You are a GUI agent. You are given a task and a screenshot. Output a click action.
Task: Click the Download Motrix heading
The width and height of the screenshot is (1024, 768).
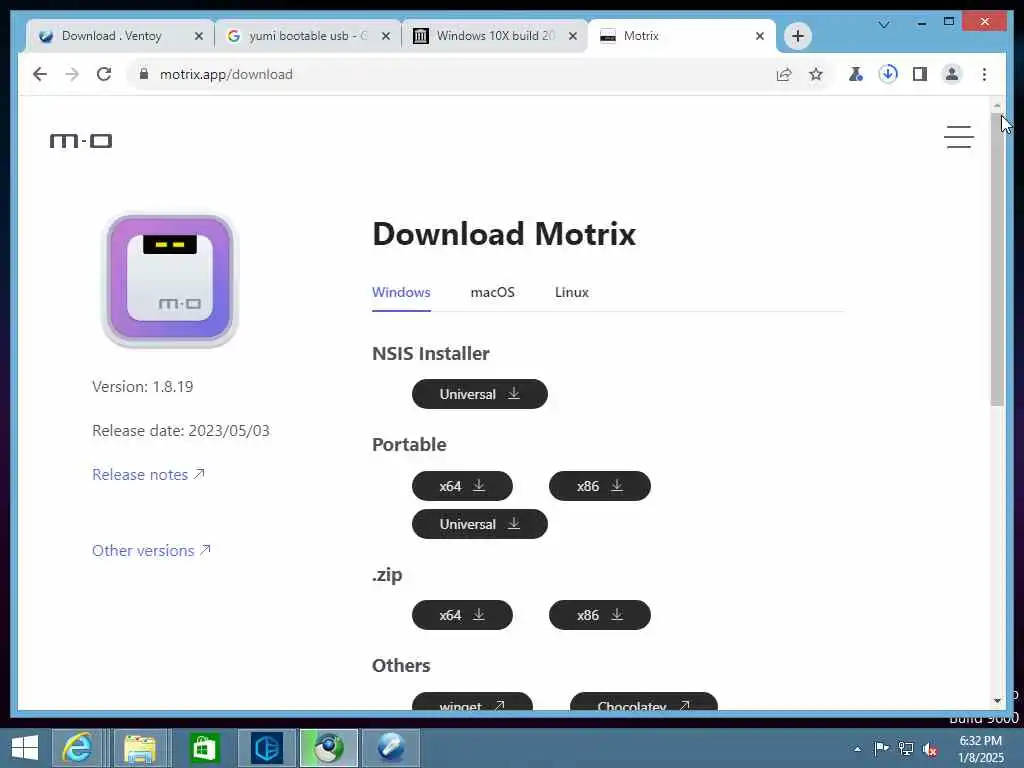coord(504,234)
